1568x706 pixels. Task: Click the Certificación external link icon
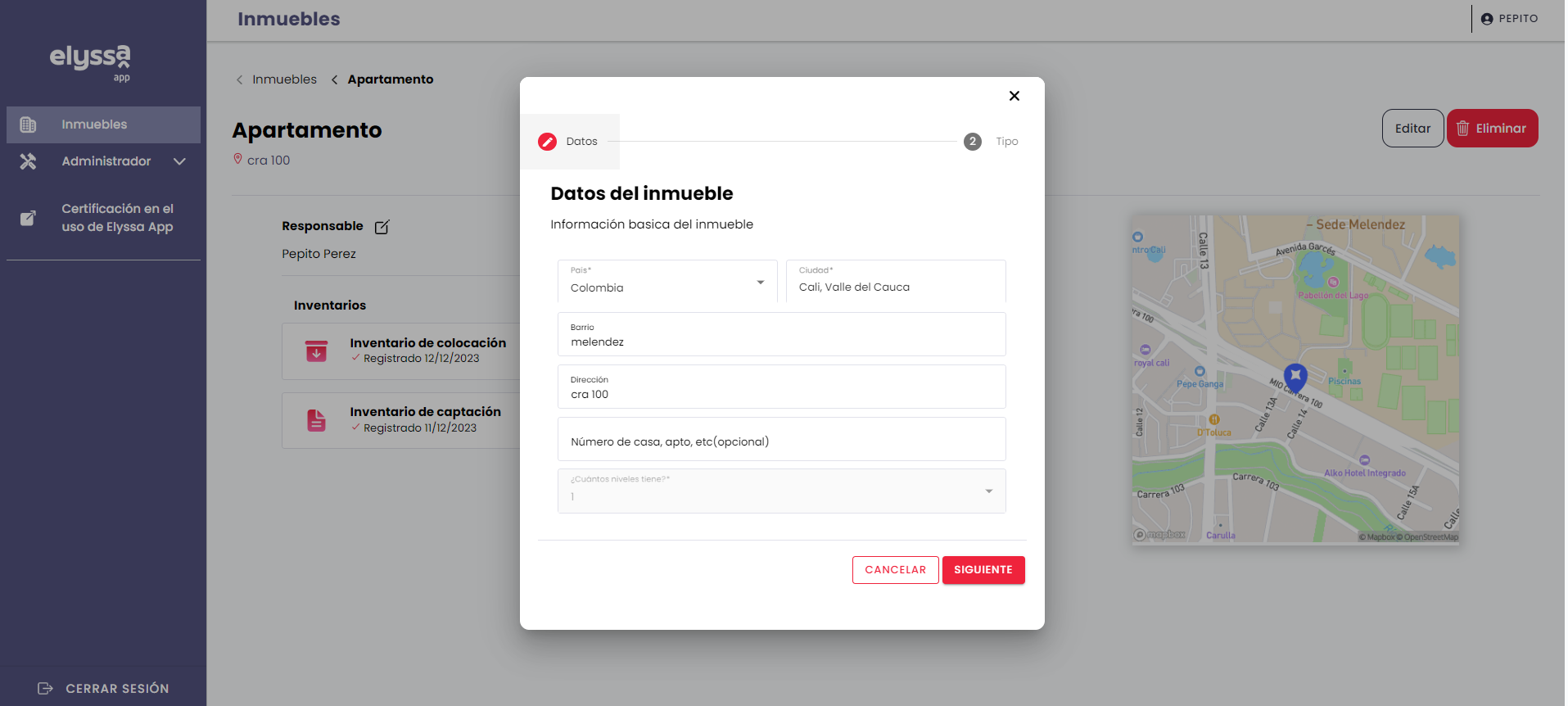click(x=28, y=218)
